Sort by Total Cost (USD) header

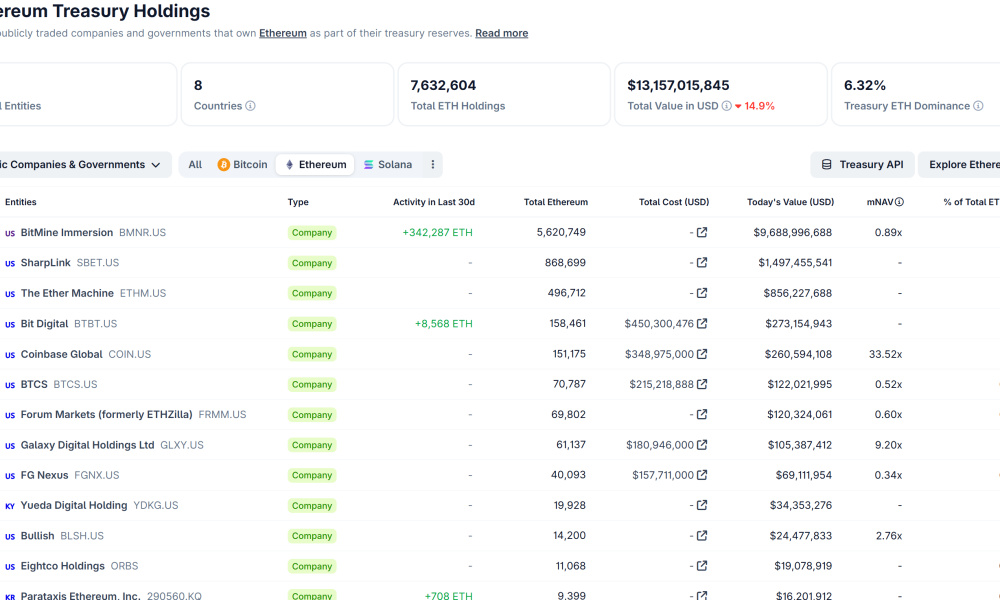[x=673, y=201]
